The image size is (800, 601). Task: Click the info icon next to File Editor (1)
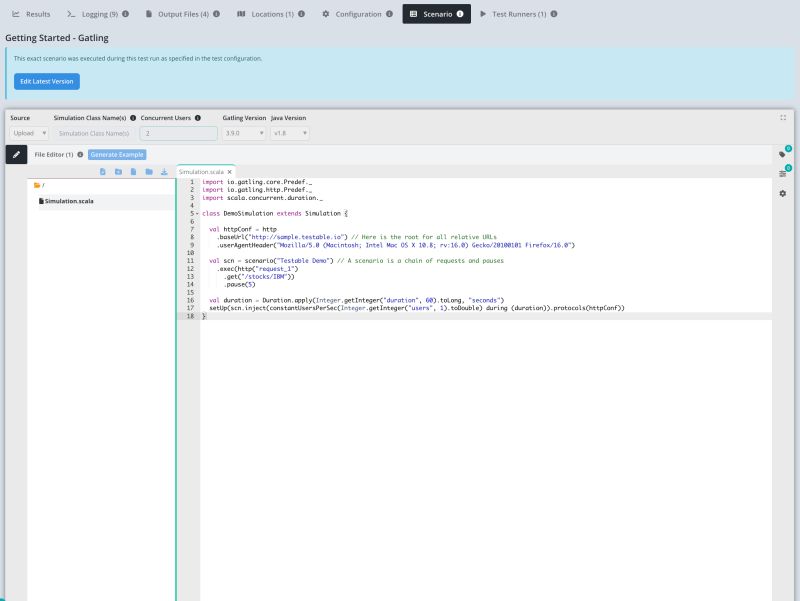point(80,155)
